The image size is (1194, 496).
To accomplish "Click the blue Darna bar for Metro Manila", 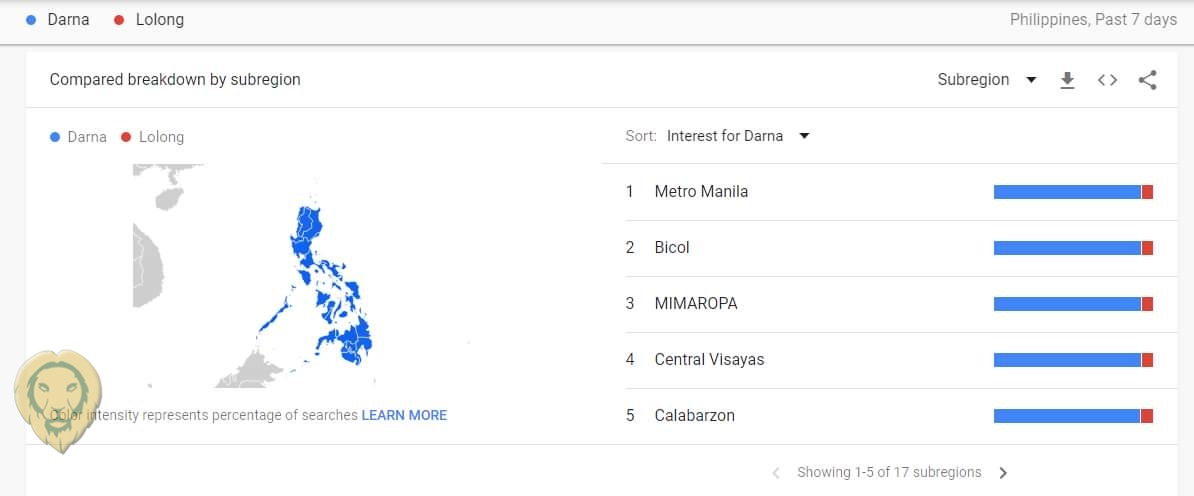I will [x=1066, y=192].
